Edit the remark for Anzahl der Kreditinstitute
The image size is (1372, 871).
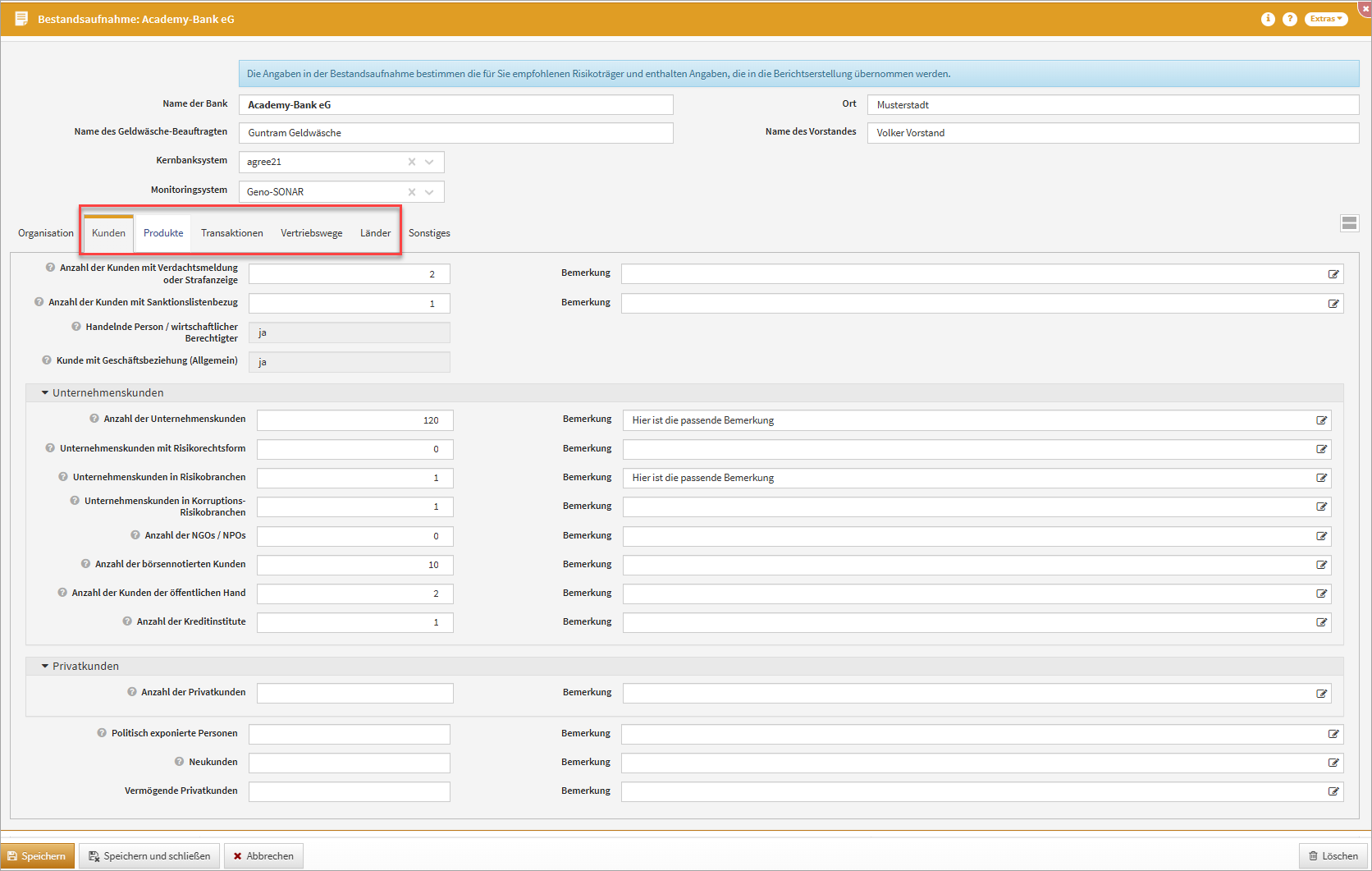click(x=1321, y=622)
